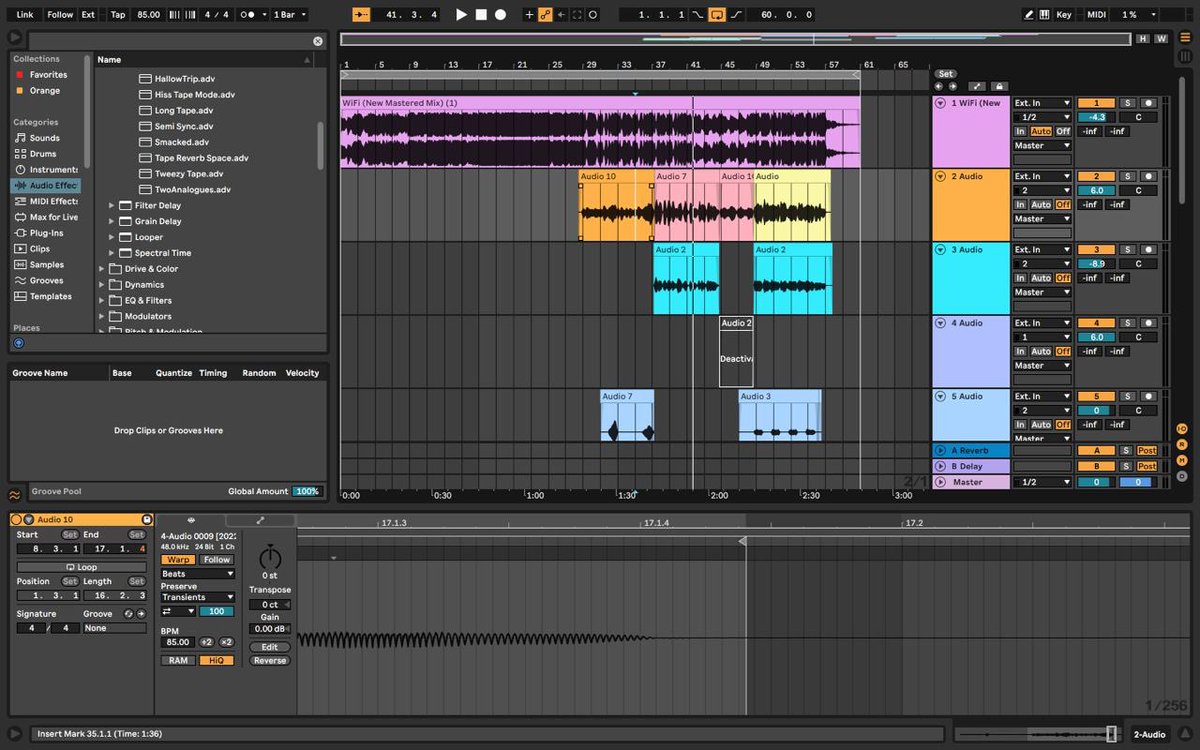Screen dimensions: 1200x750
Task: Expand the Filter Delay folder
Action: pyautogui.click(x=113, y=205)
